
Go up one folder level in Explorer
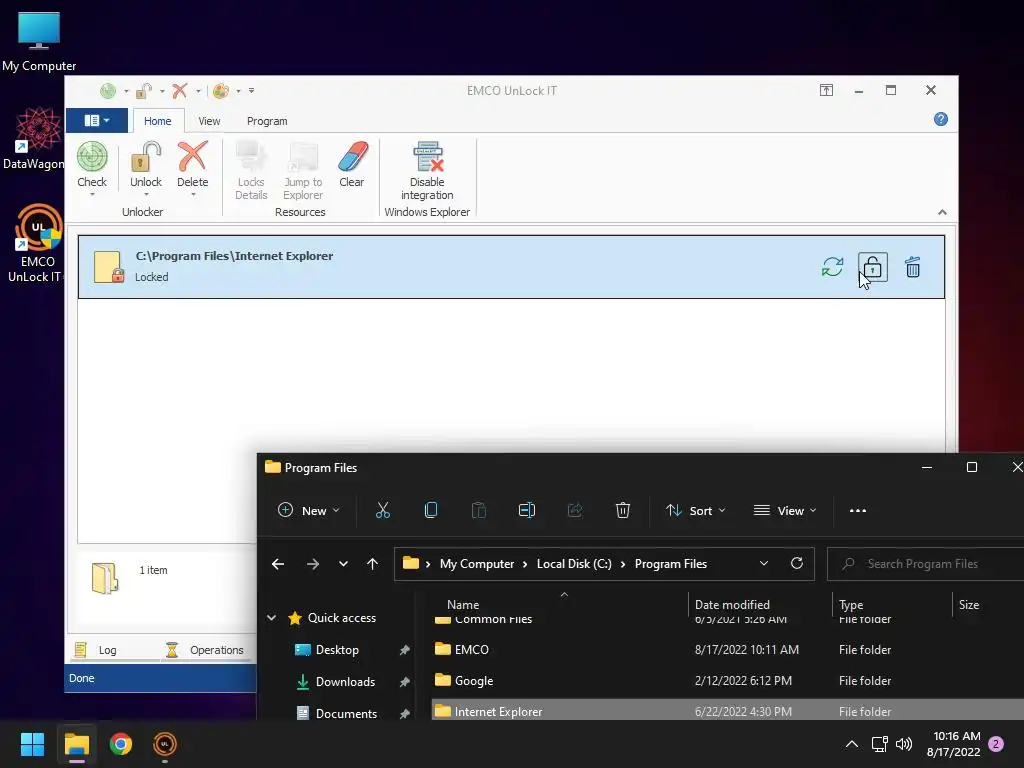pos(372,564)
